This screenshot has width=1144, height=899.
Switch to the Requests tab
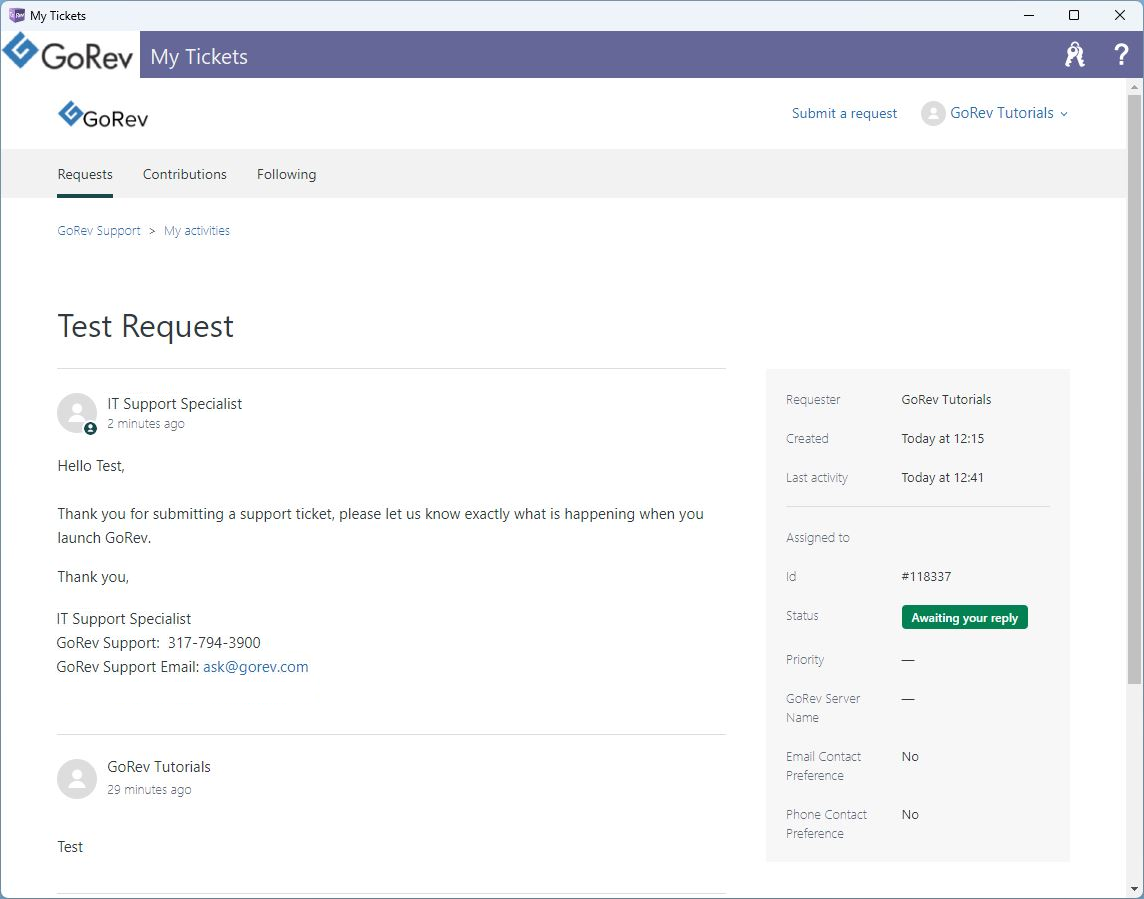tap(85, 174)
